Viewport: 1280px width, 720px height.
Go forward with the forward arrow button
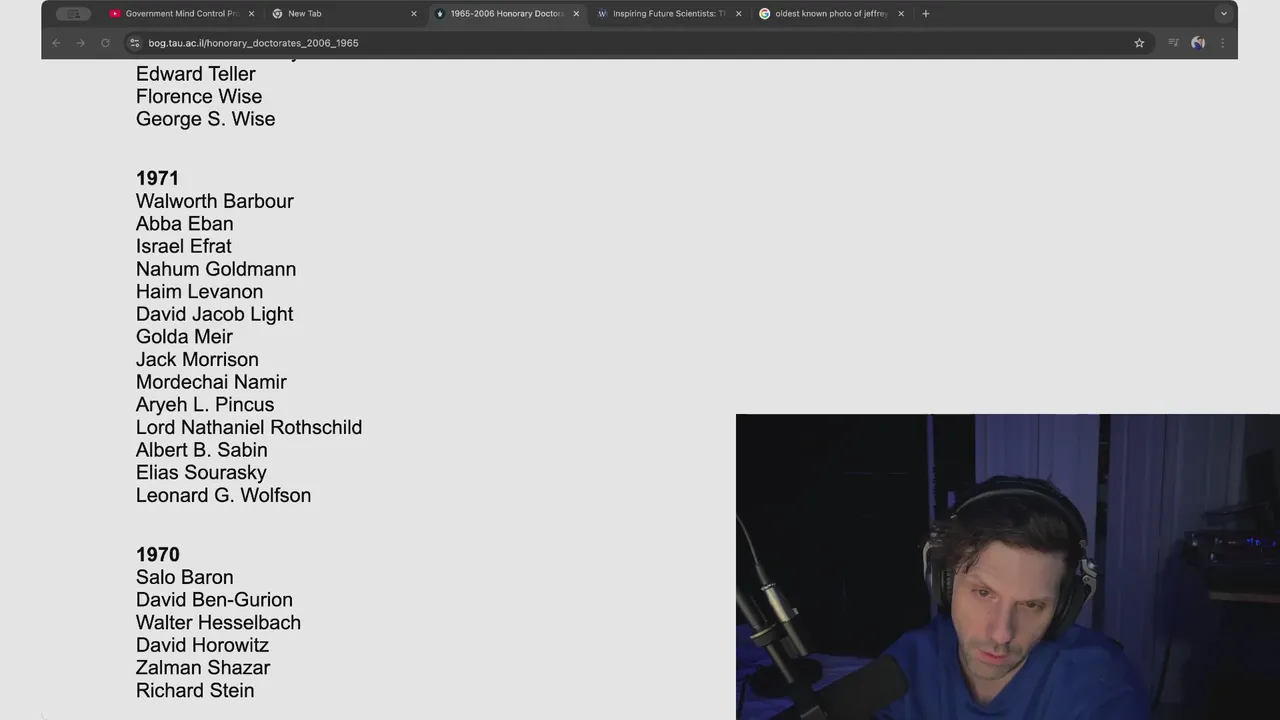coord(81,43)
